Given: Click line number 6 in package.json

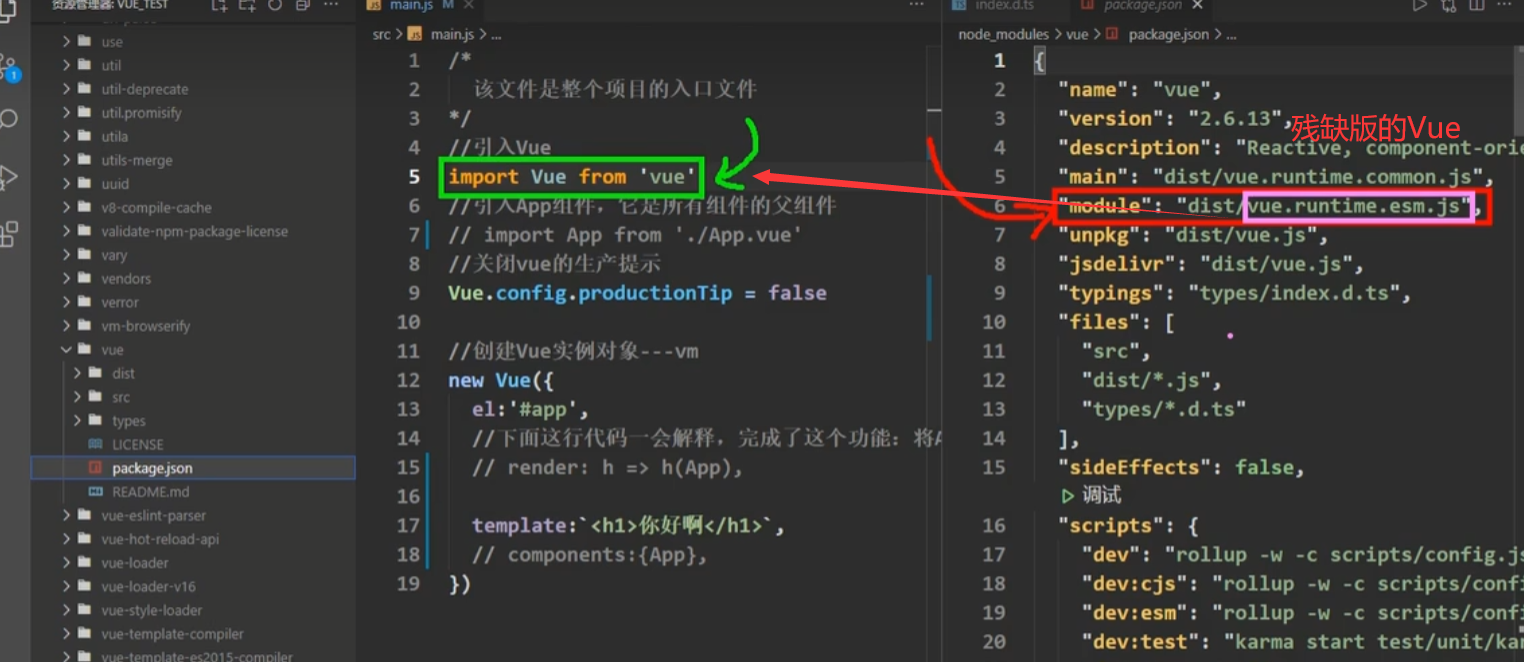Looking at the screenshot, I should point(999,206).
